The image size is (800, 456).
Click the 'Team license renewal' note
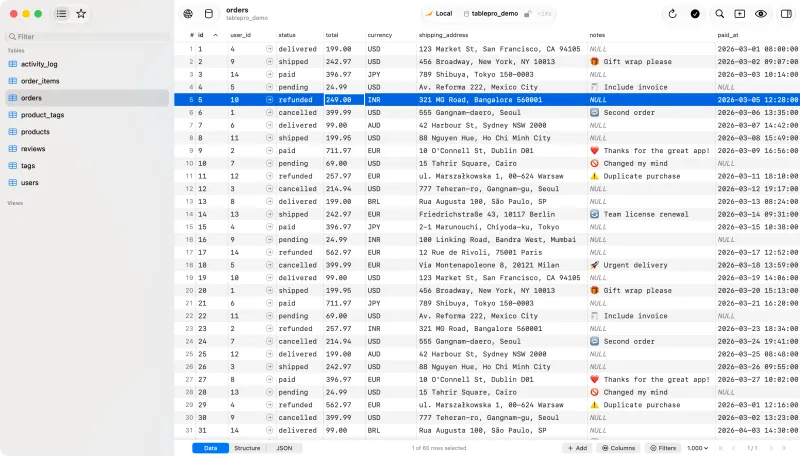click(646, 214)
